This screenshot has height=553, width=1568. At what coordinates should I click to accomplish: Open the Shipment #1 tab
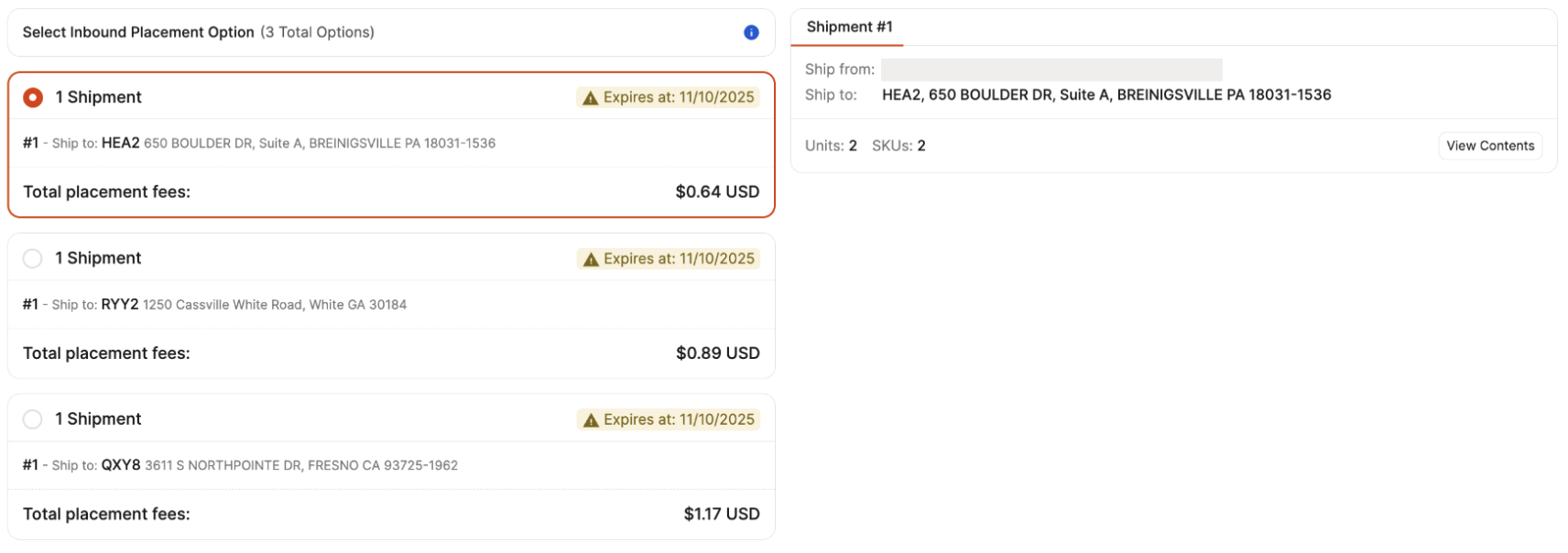(x=849, y=27)
